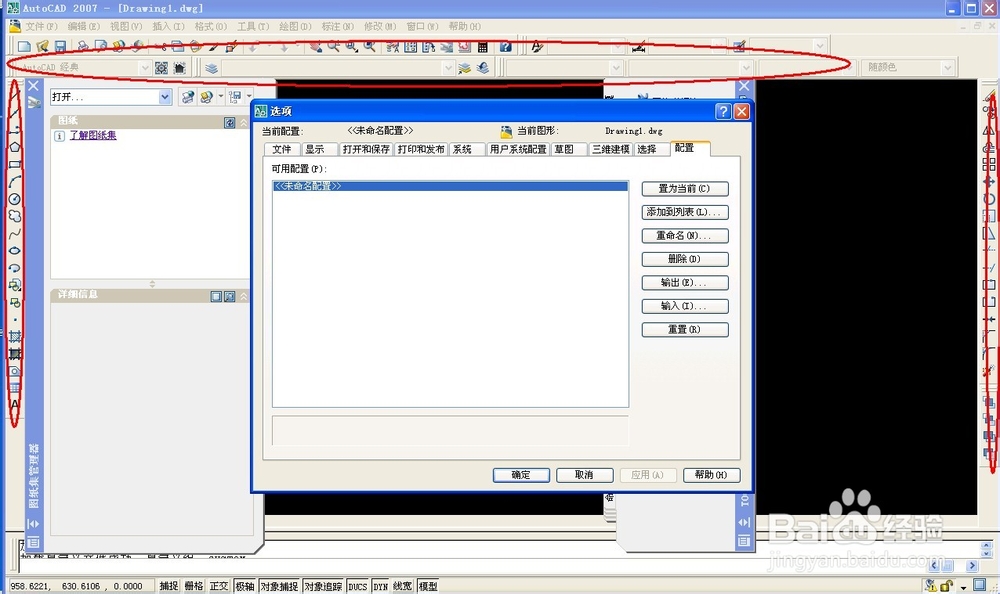Click the Zoom Realtime magnifier icon

(334, 47)
